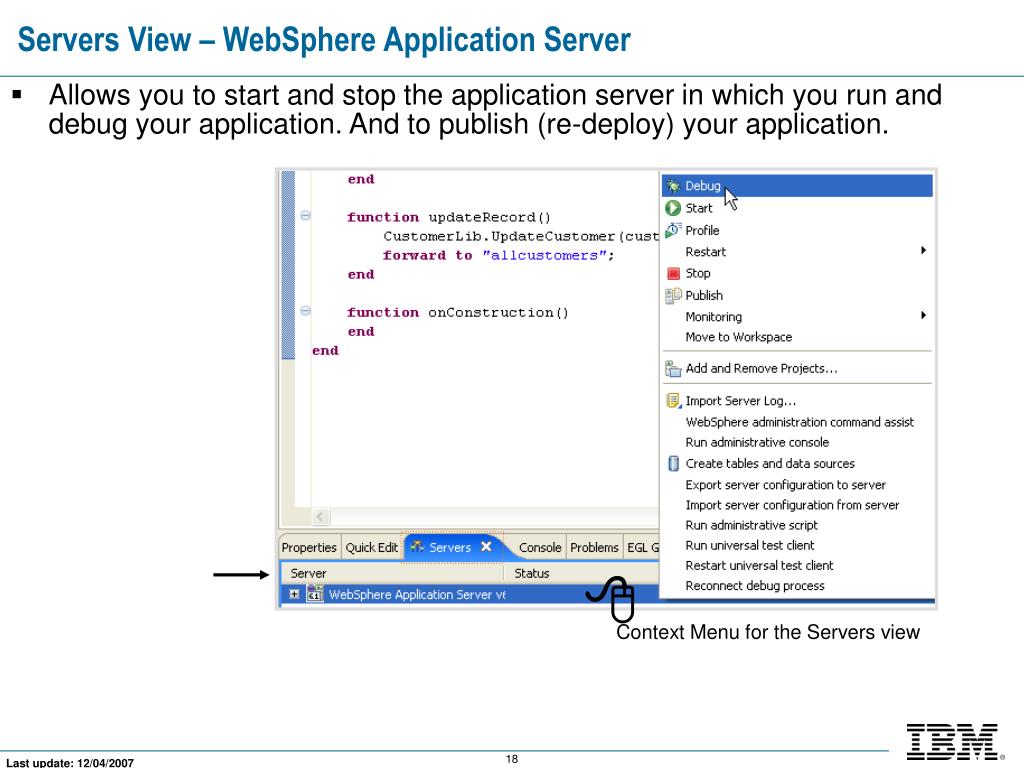Viewport: 1024px width, 768px height.
Task: Switch to the Properties tab
Action: point(309,547)
